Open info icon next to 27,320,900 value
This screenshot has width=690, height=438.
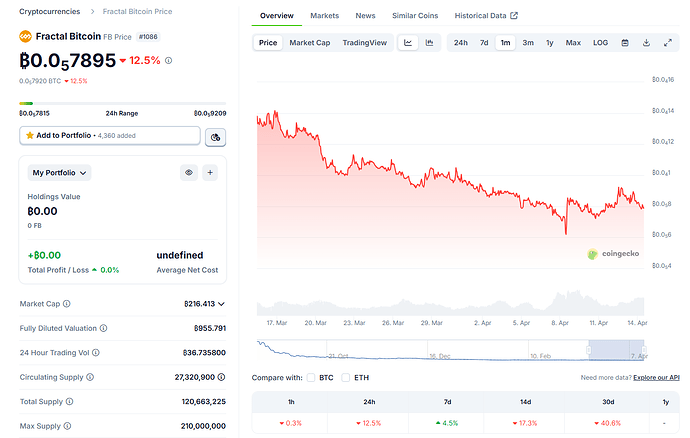(221, 377)
